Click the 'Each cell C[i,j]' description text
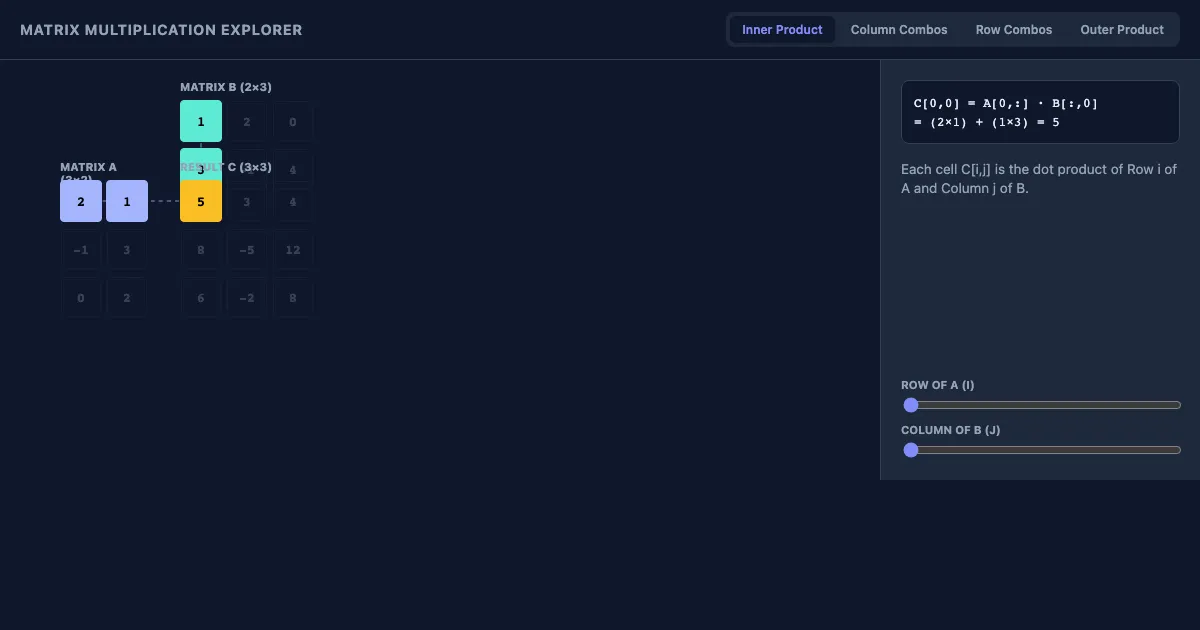Image resolution: width=1200 pixels, height=630 pixels. (x=1039, y=178)
